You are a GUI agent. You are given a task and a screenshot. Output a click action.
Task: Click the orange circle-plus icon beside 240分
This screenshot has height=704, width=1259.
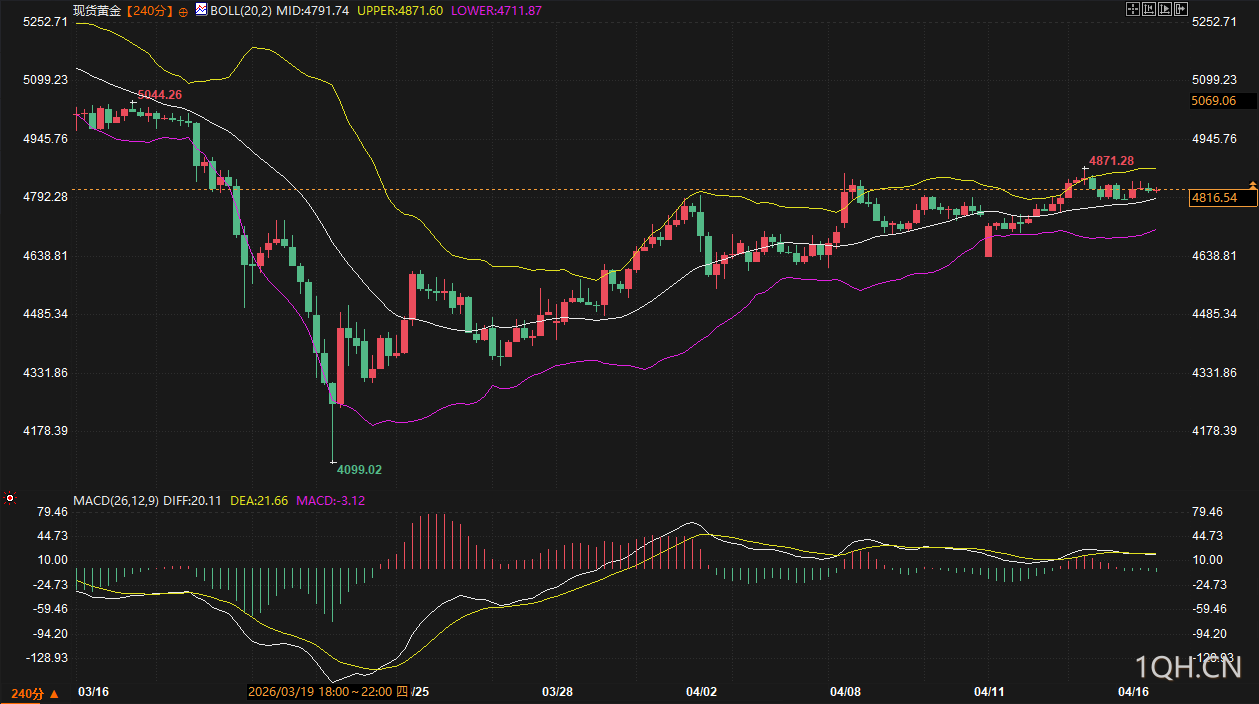[183, 10]
